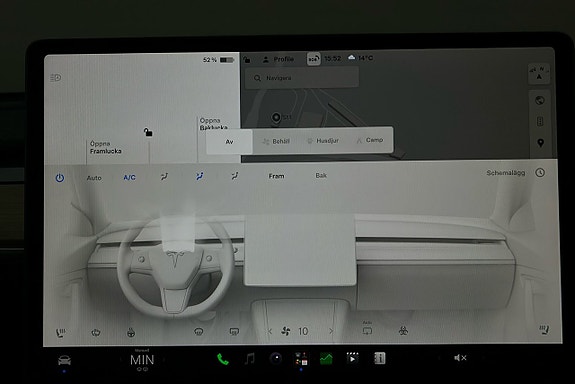Increase fan speed with right chevron
The height and width of the screenshot is (384, 575).
tap(331, 331)
